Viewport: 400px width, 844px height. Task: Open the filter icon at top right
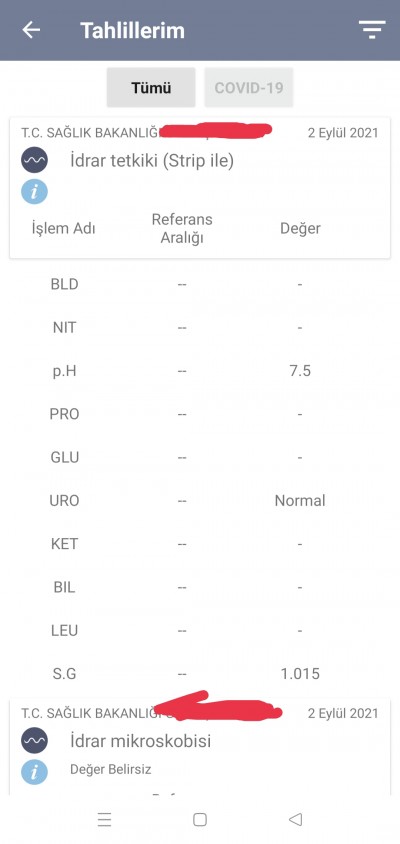[372, 29]
